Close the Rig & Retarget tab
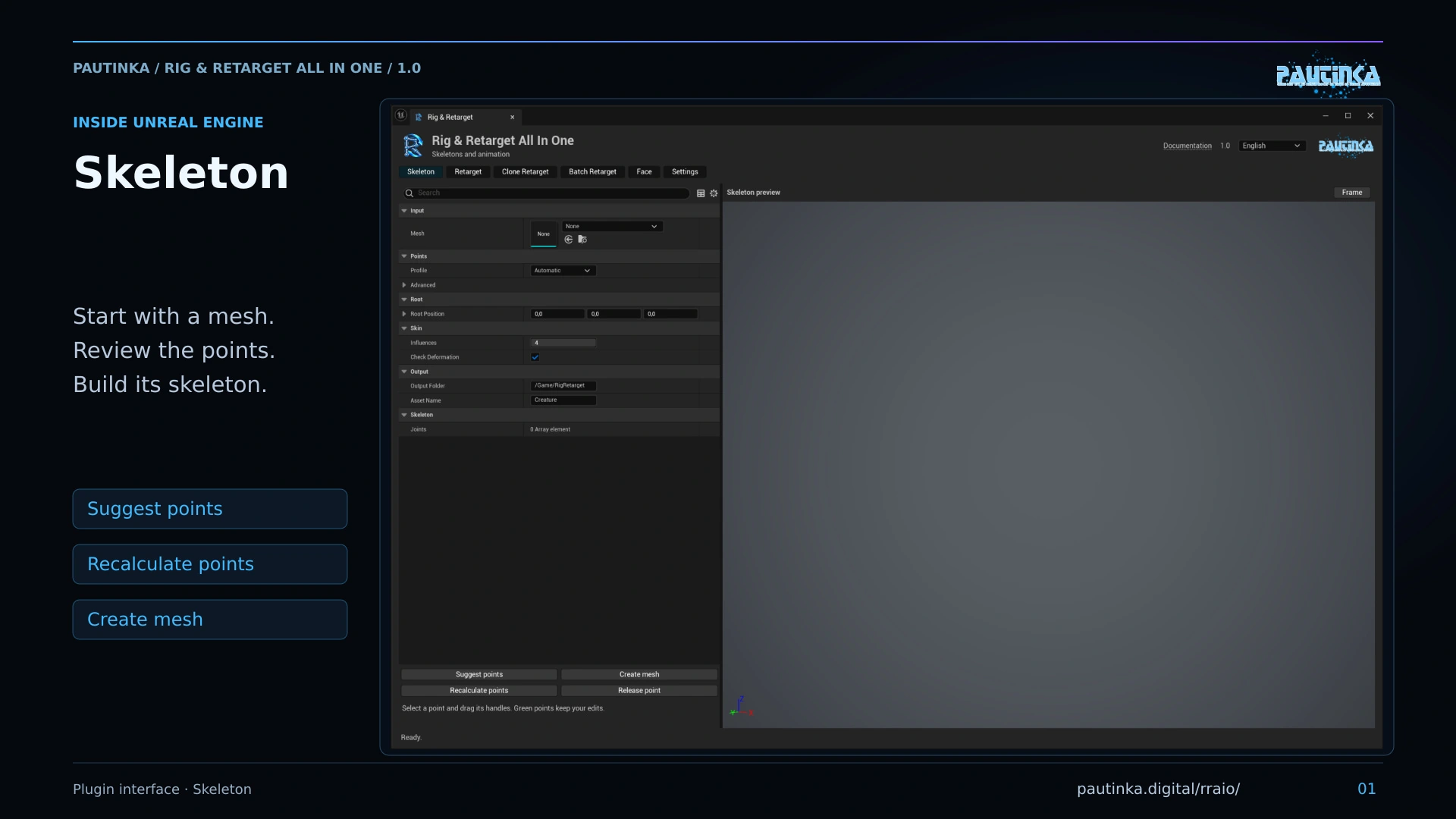Screen dimensions: 1456x819 pyautogui.click(x=513, y=118)
